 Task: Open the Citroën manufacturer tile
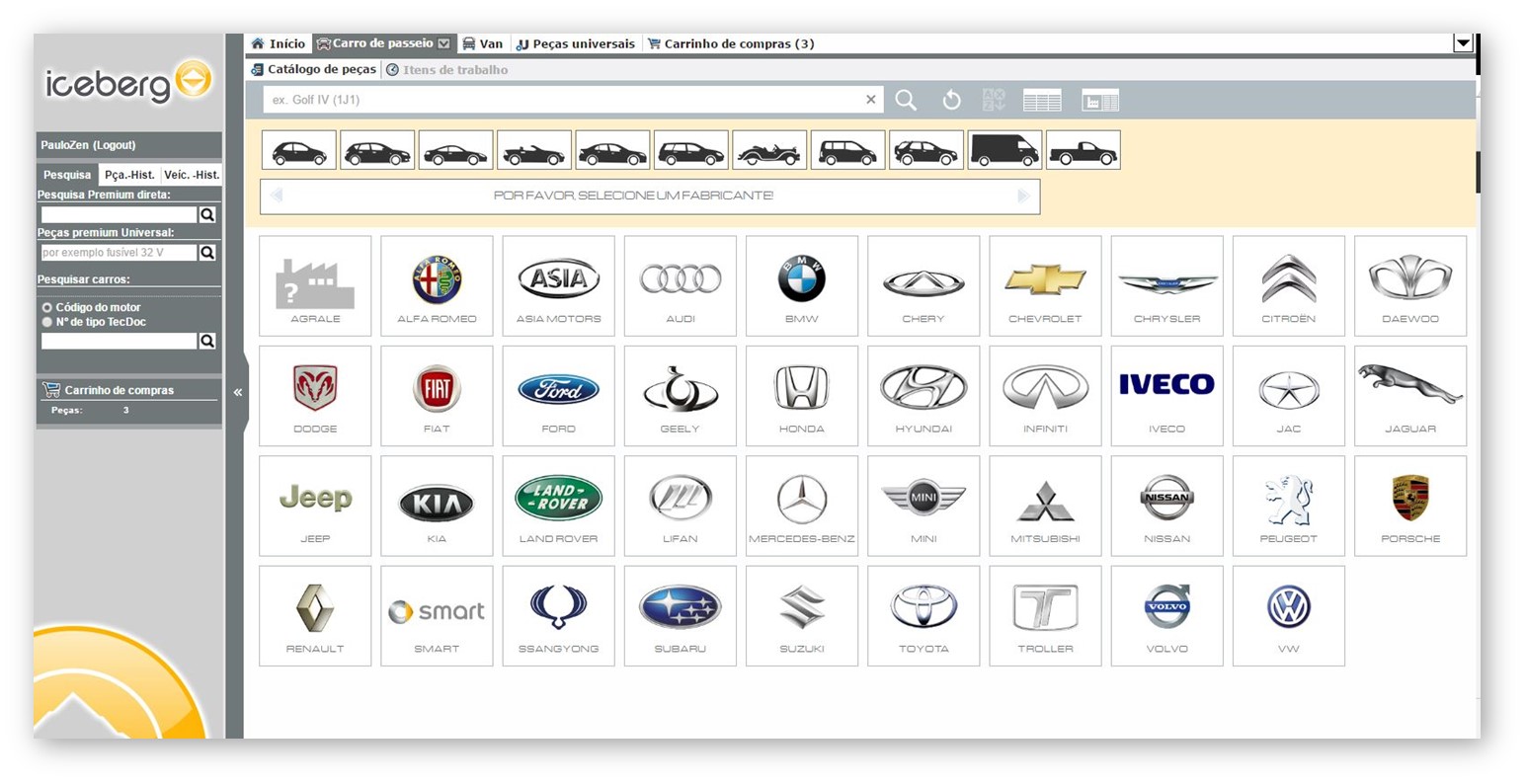tap(1288, 285)
